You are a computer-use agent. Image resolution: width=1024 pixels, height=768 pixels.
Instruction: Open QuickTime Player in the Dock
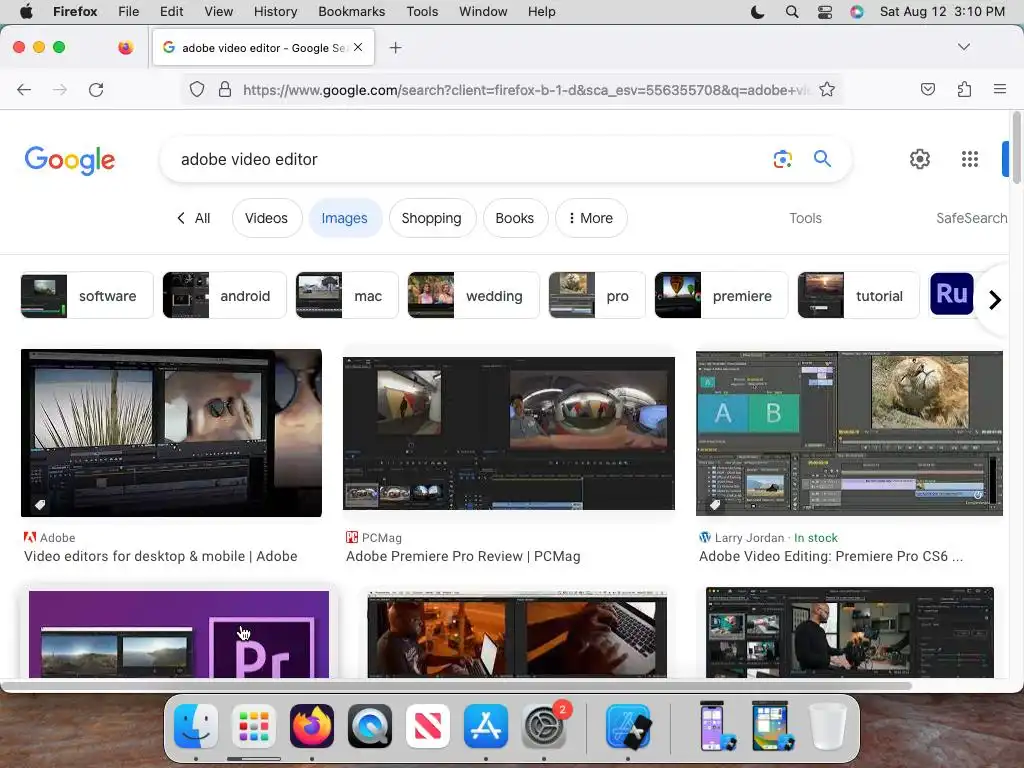(x=370, y=726)
